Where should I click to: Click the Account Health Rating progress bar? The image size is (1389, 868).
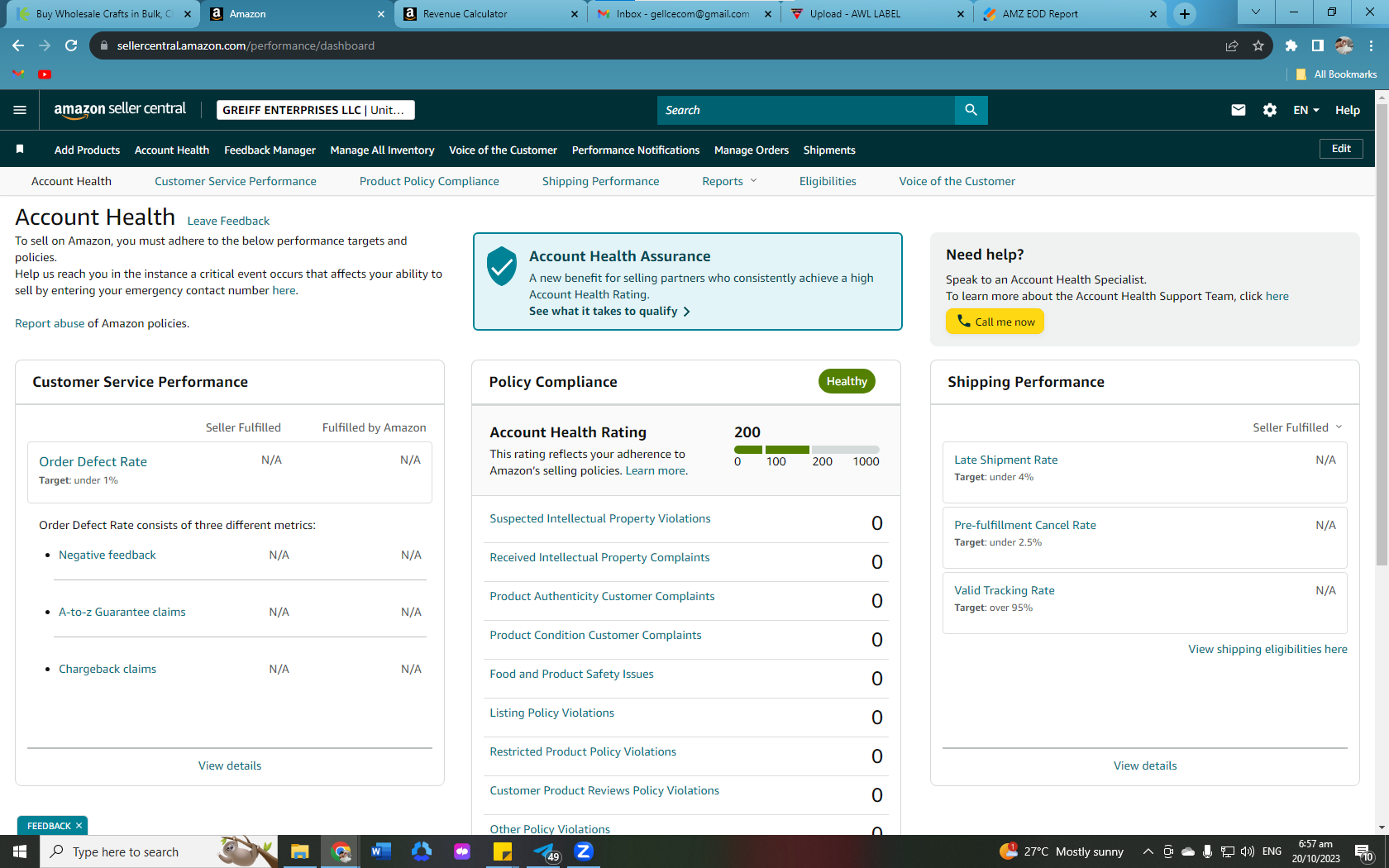click(807, 450)
